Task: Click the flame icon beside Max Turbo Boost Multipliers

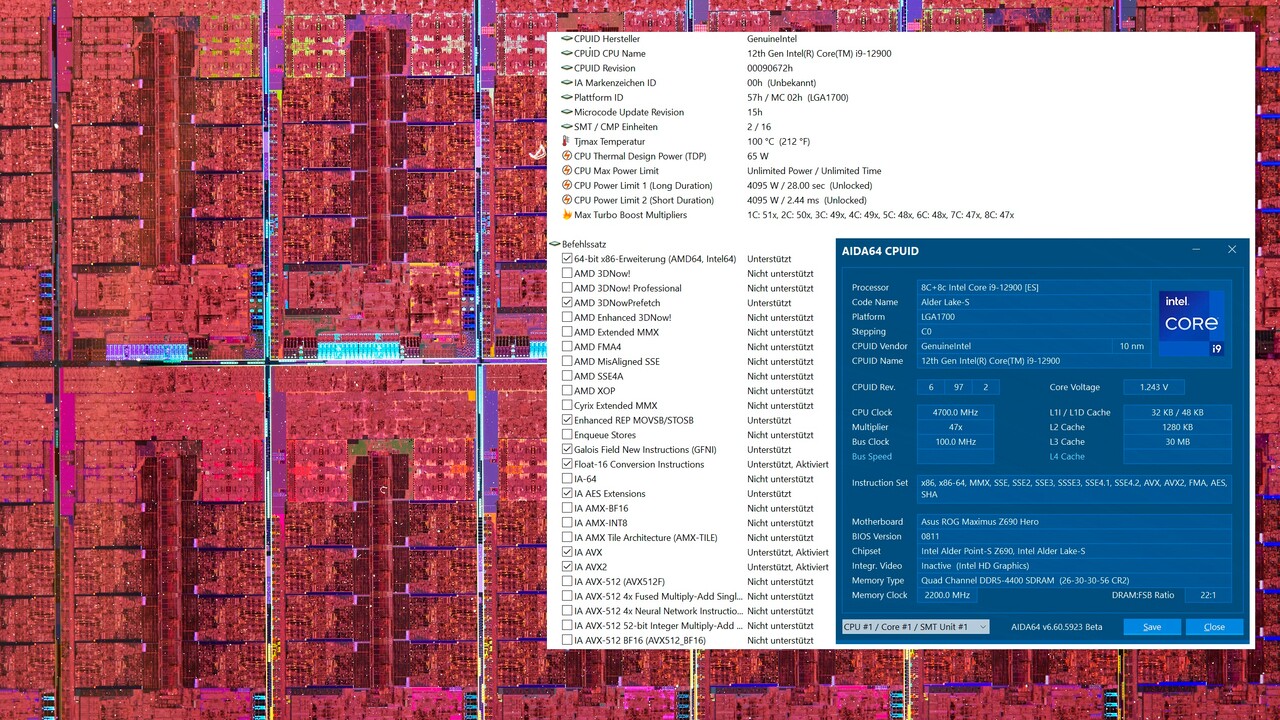Action: (x=568, y=214)
